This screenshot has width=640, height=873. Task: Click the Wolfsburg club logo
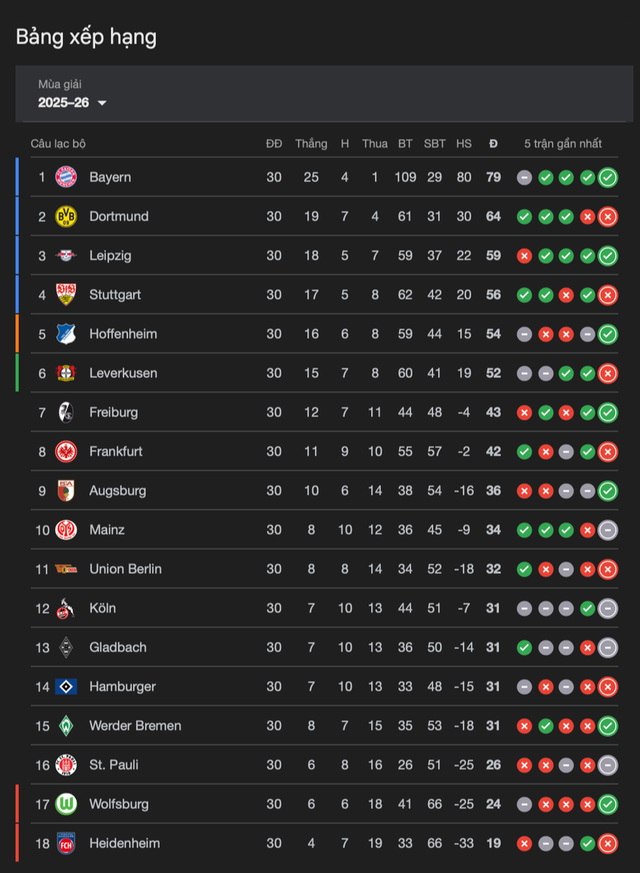pos(66,804)
